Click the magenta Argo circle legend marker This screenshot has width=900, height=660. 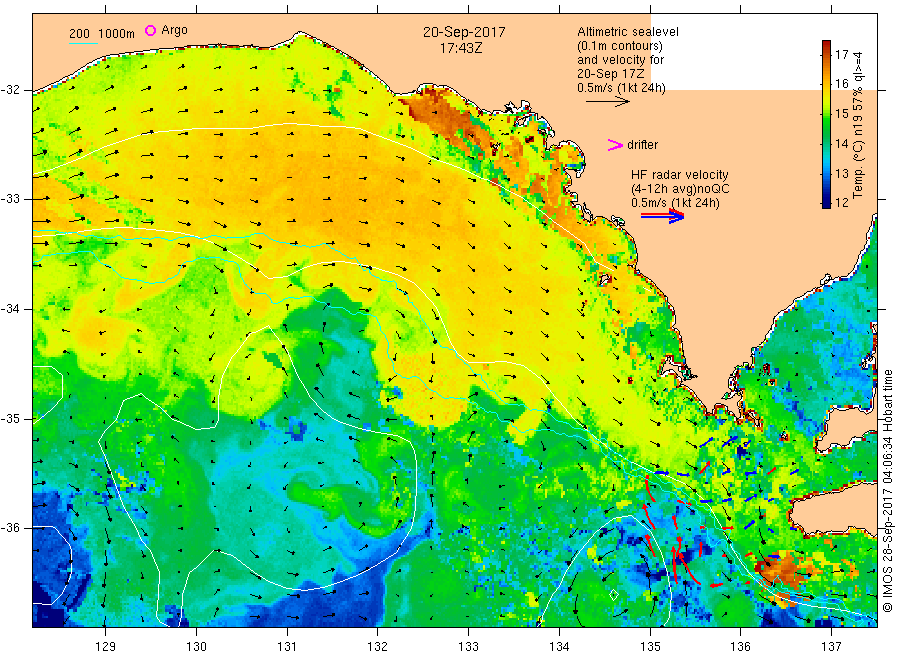(x=150, y=30)
